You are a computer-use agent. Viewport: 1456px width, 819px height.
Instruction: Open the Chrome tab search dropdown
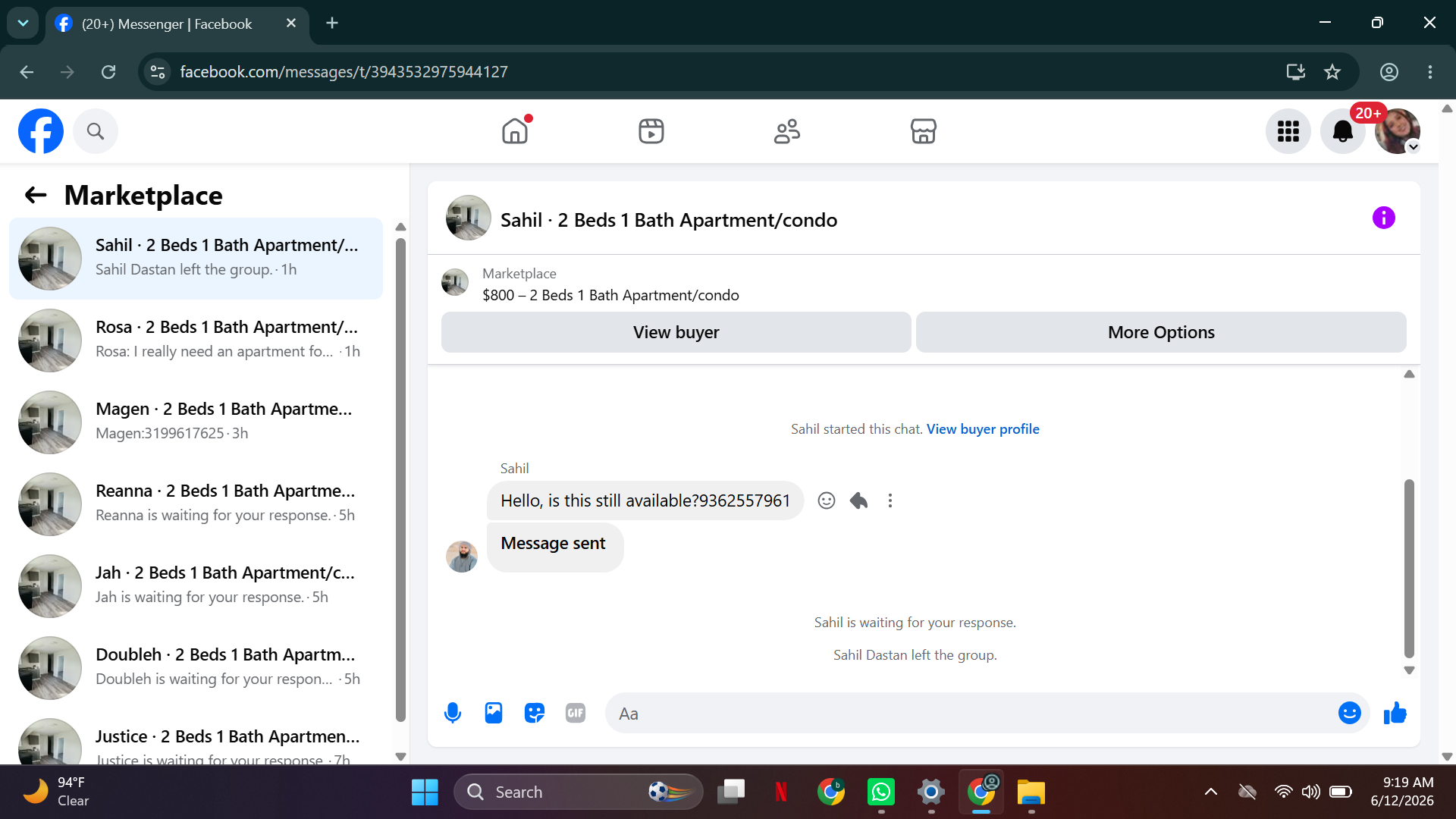(23, 23)
